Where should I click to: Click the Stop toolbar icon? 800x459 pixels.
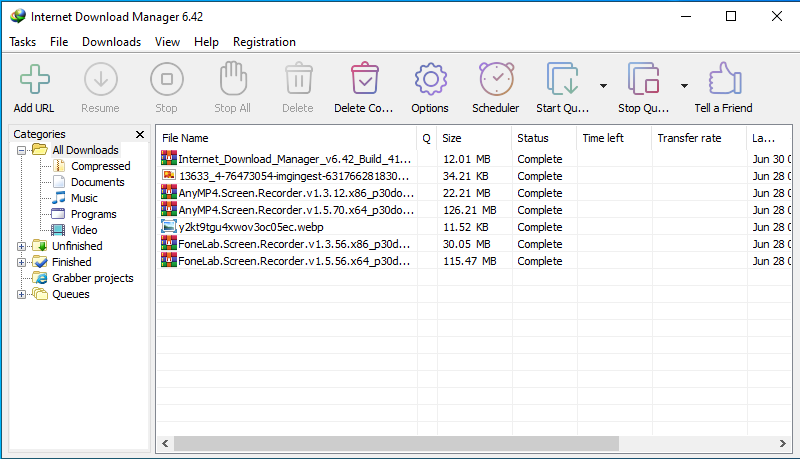click(166, 79)
